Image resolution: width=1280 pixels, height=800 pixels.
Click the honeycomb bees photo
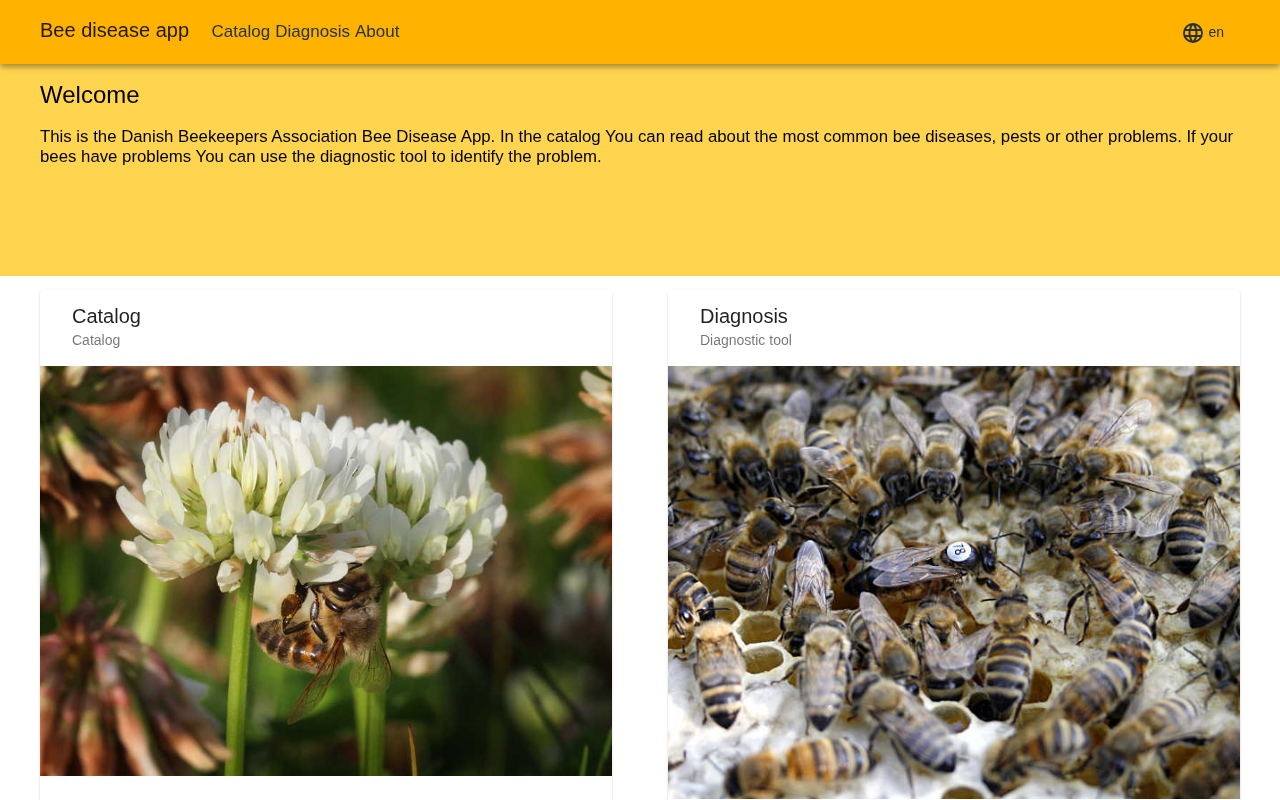(x=954, y=583)
